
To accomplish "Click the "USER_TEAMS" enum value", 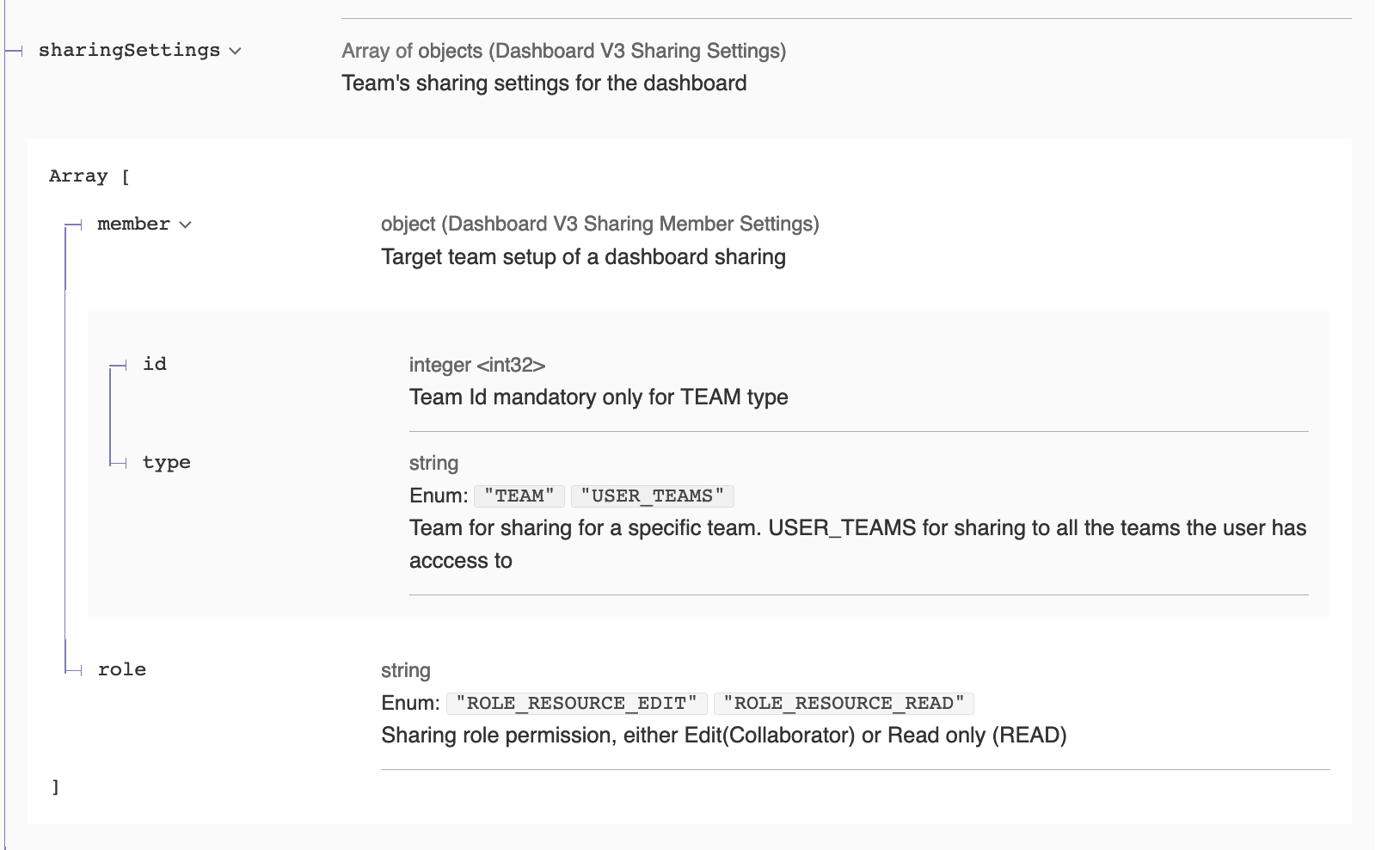I will (x=652, y=496).
